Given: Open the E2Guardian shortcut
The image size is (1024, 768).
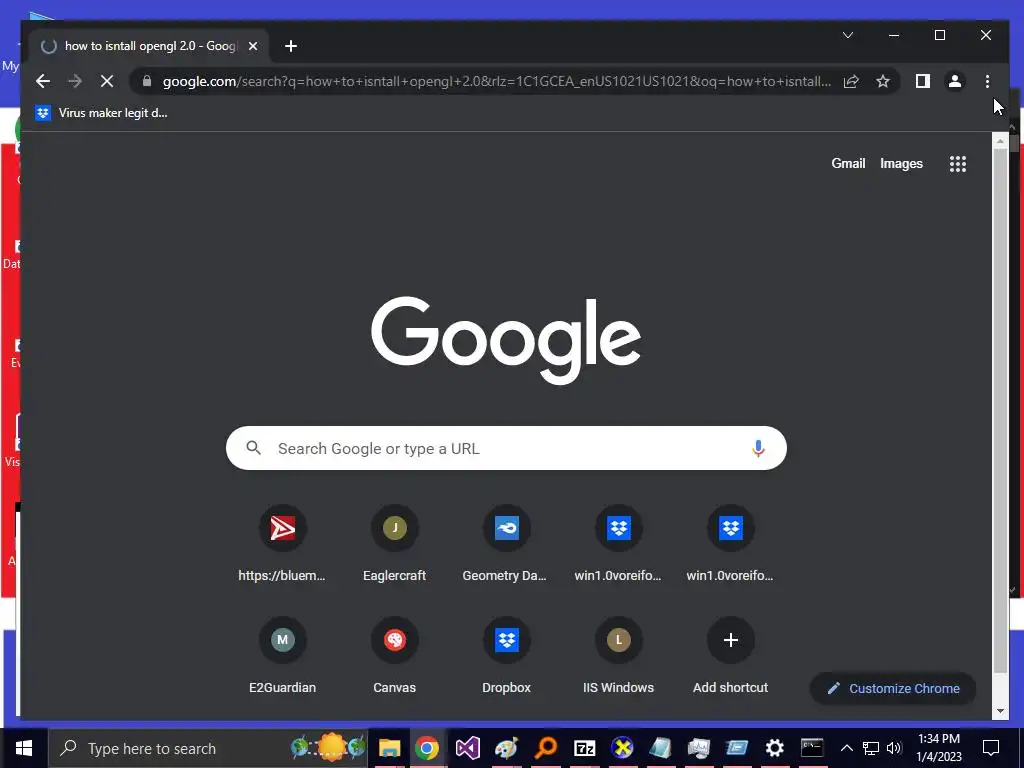Looking at the screenshot, I should 282,656.
